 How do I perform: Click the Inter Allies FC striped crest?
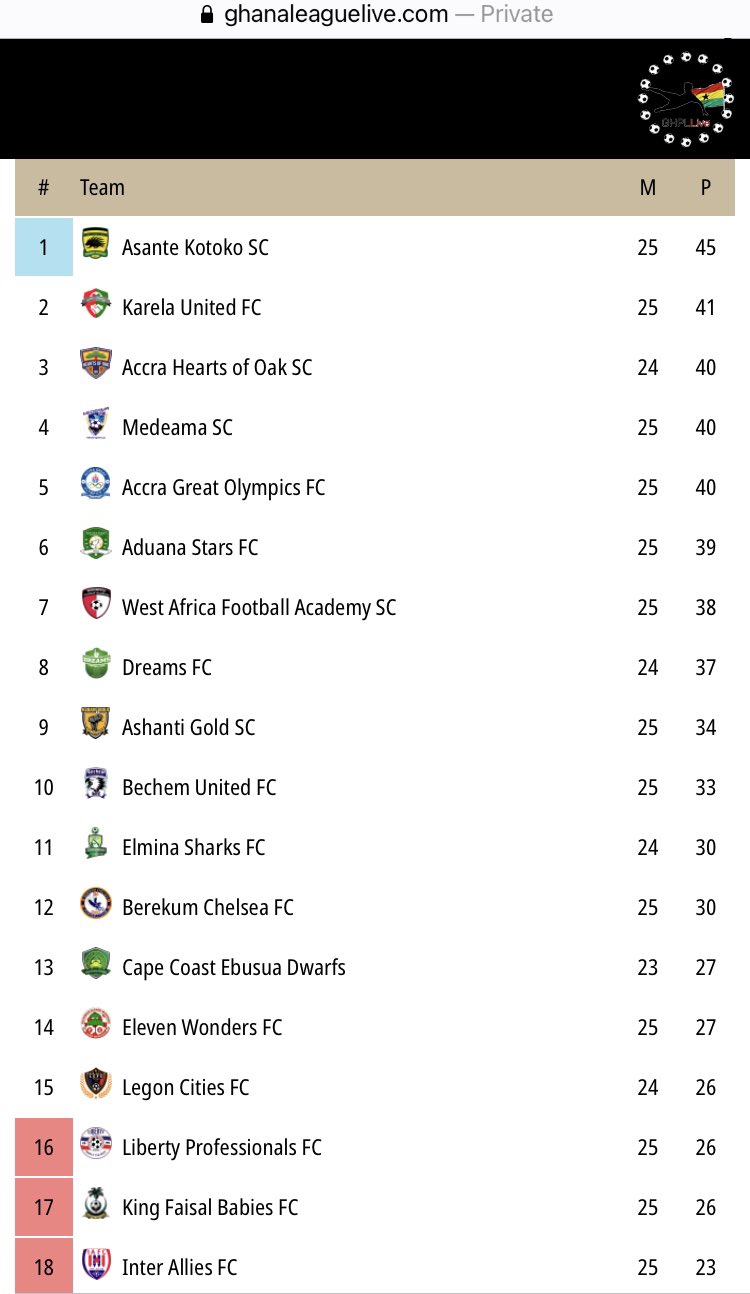click(96, 1265)
